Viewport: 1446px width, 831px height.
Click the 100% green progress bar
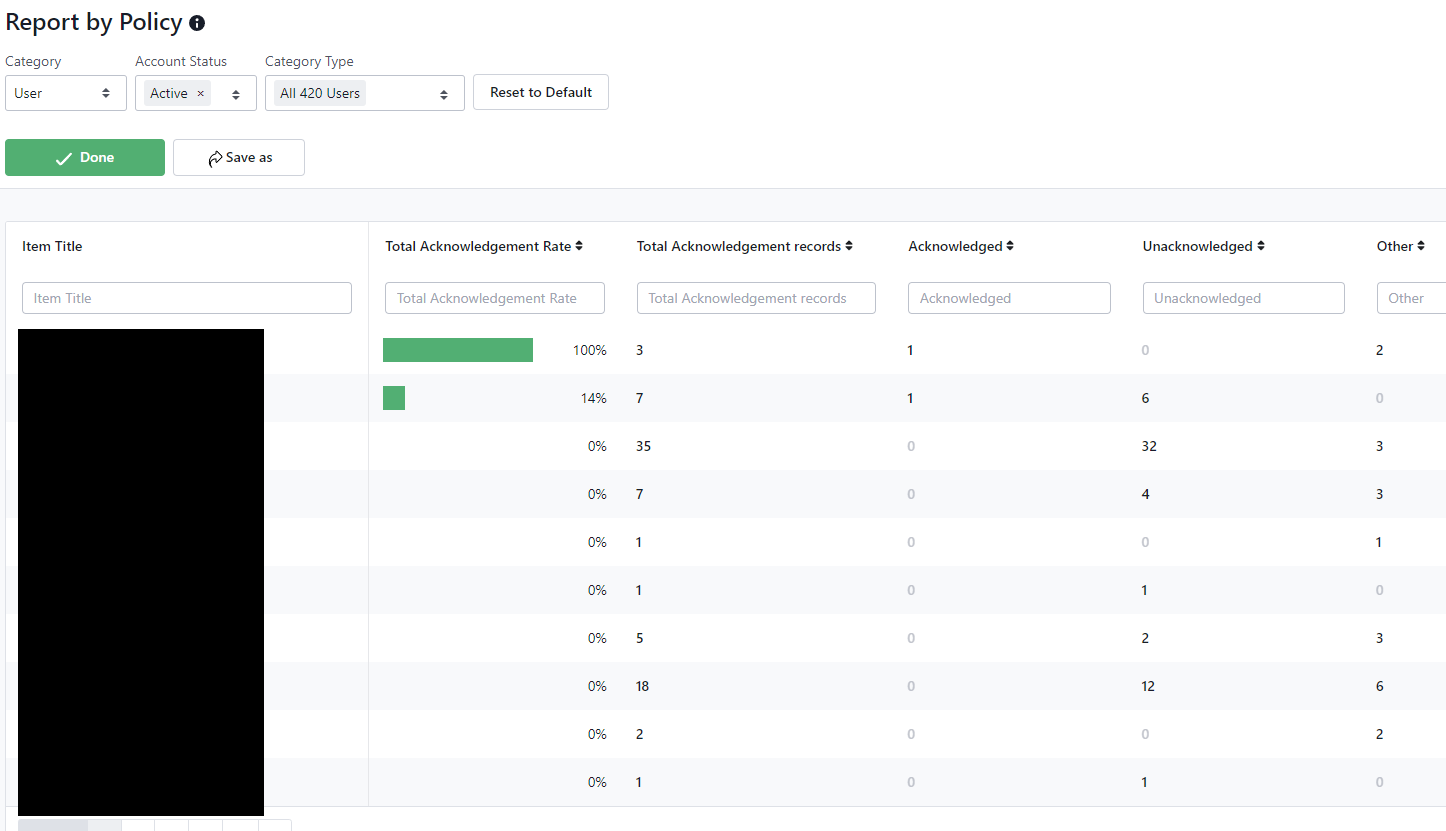tap(458, 350)
